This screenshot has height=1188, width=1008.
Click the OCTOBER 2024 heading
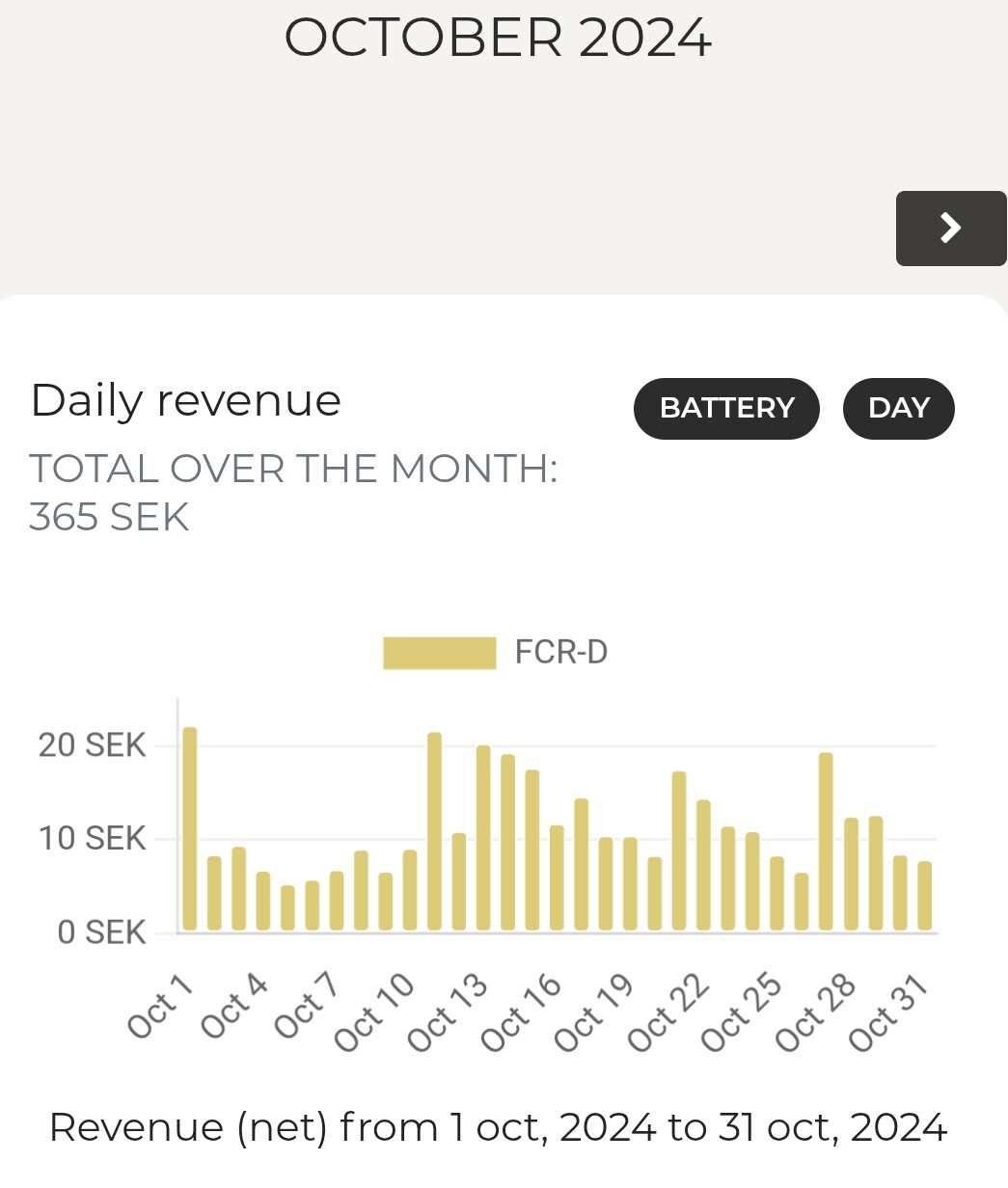tap(498, 39)
